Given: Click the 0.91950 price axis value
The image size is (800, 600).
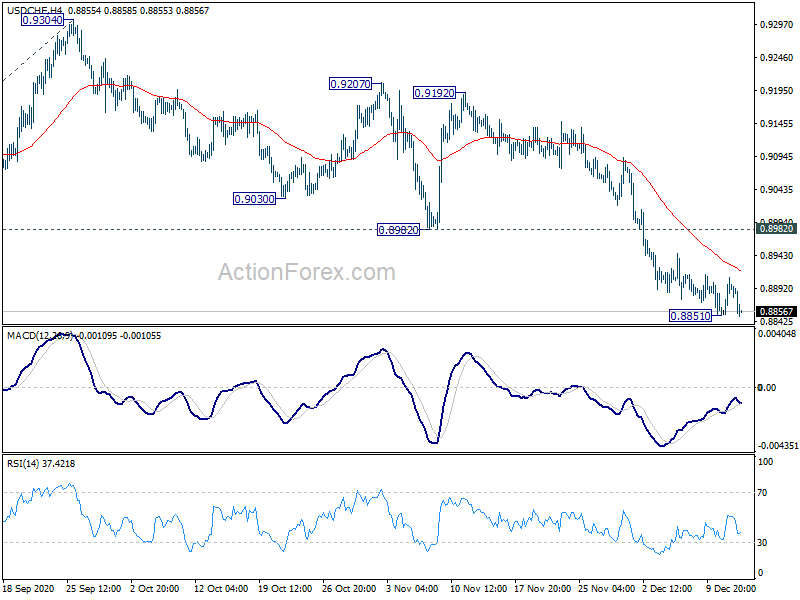Looking at the screenshot, I should [776, 90].
